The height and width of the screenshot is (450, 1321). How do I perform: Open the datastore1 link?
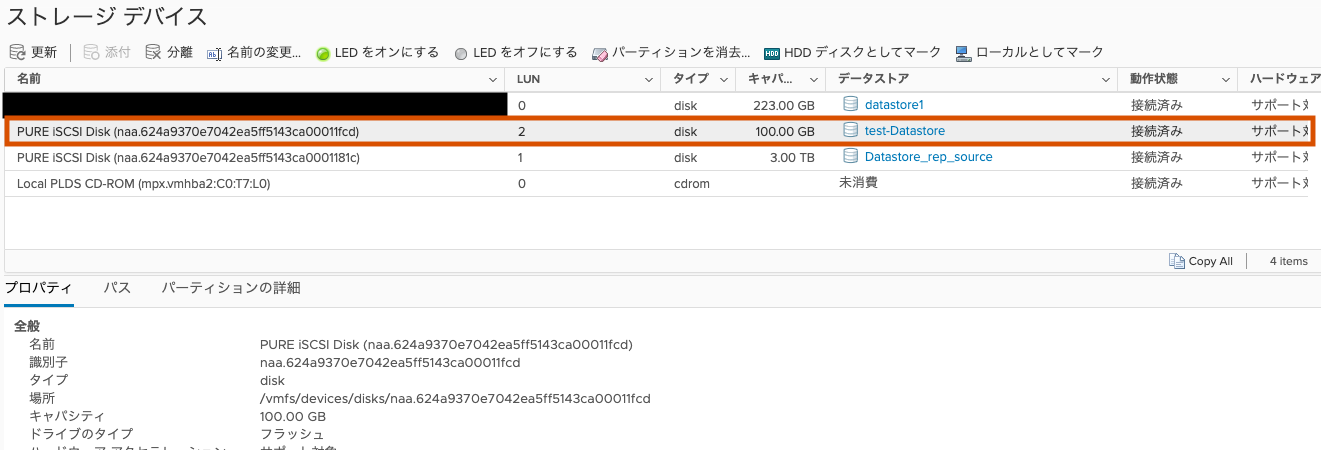893,104
